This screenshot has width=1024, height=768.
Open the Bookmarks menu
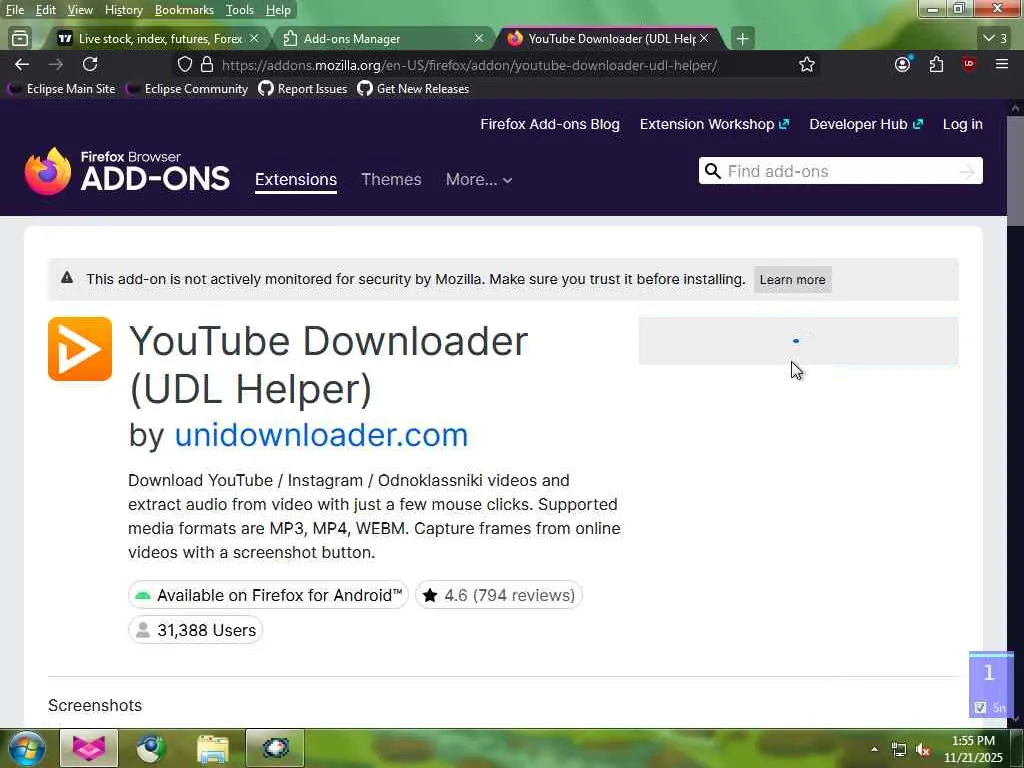pyautogui.click(x=184, y=10)
